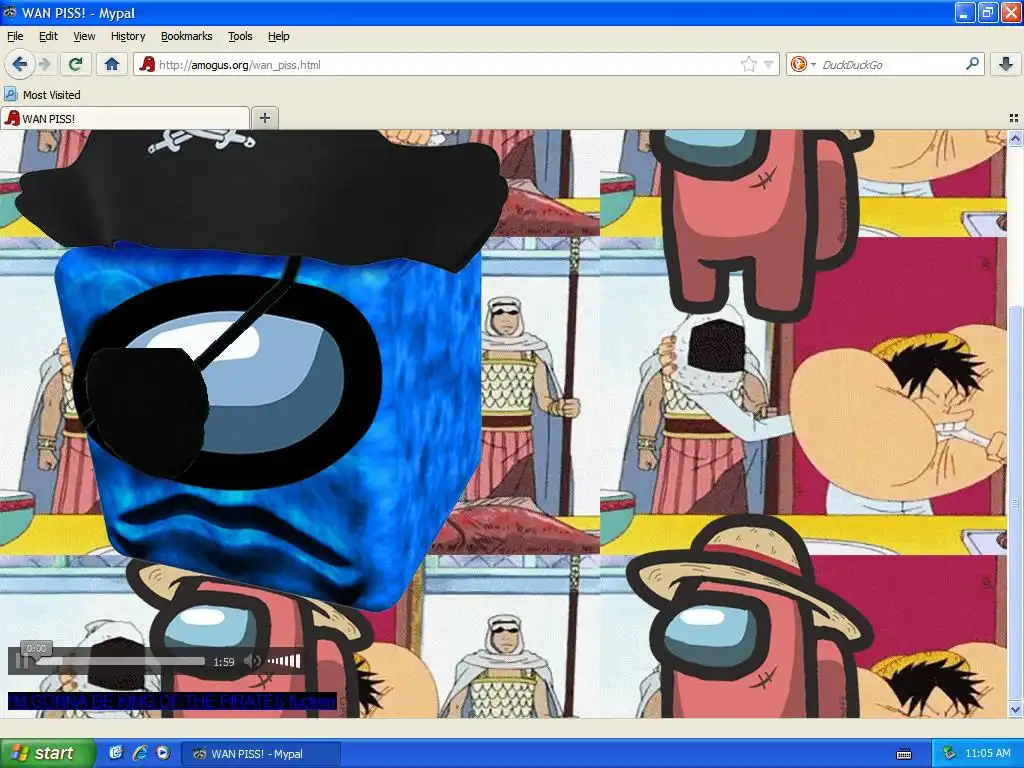Minimize the Mypal window
The image size is (1024, 768).
tap(965, 12)
